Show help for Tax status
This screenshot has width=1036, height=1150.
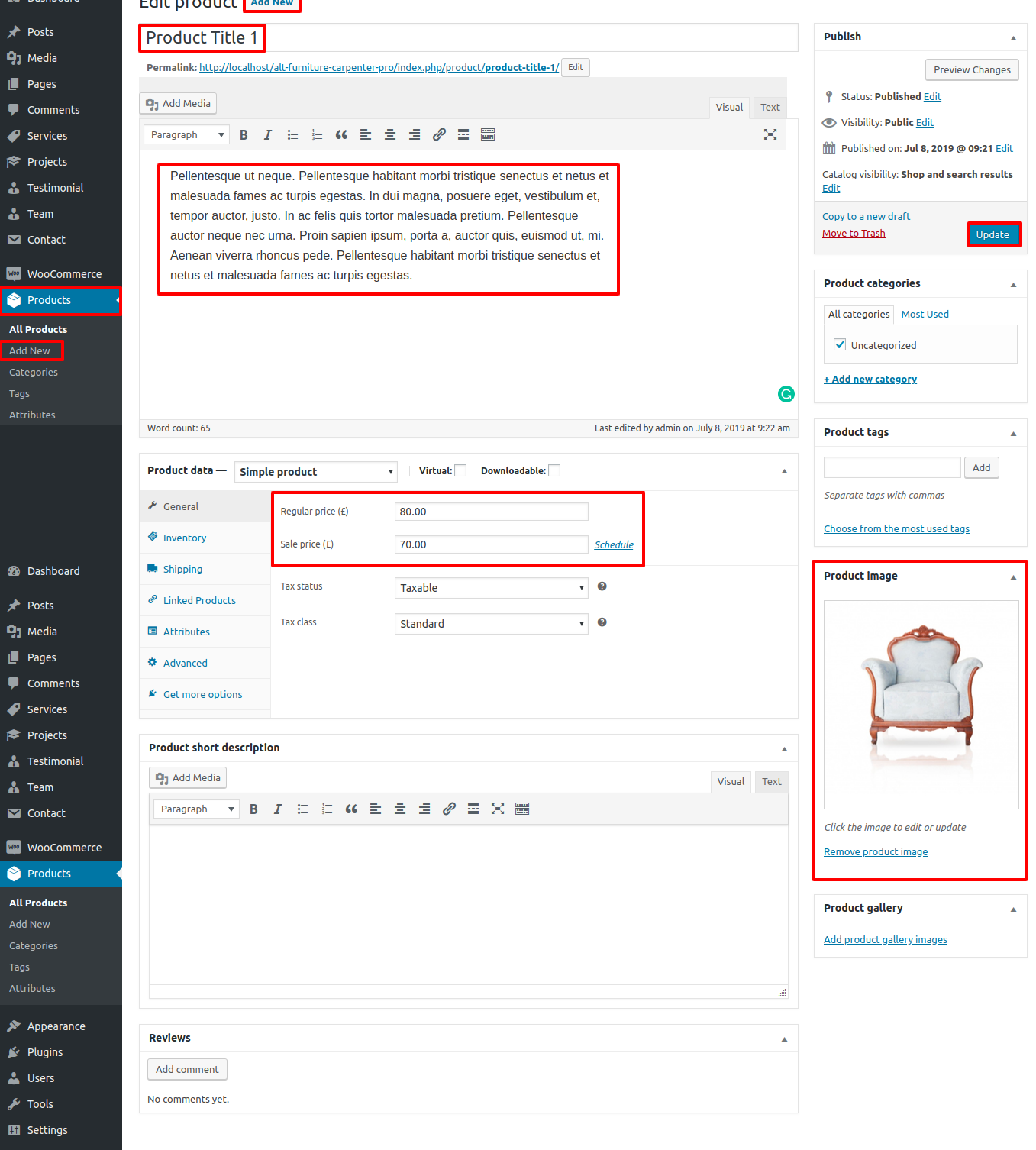click(602, 586)
